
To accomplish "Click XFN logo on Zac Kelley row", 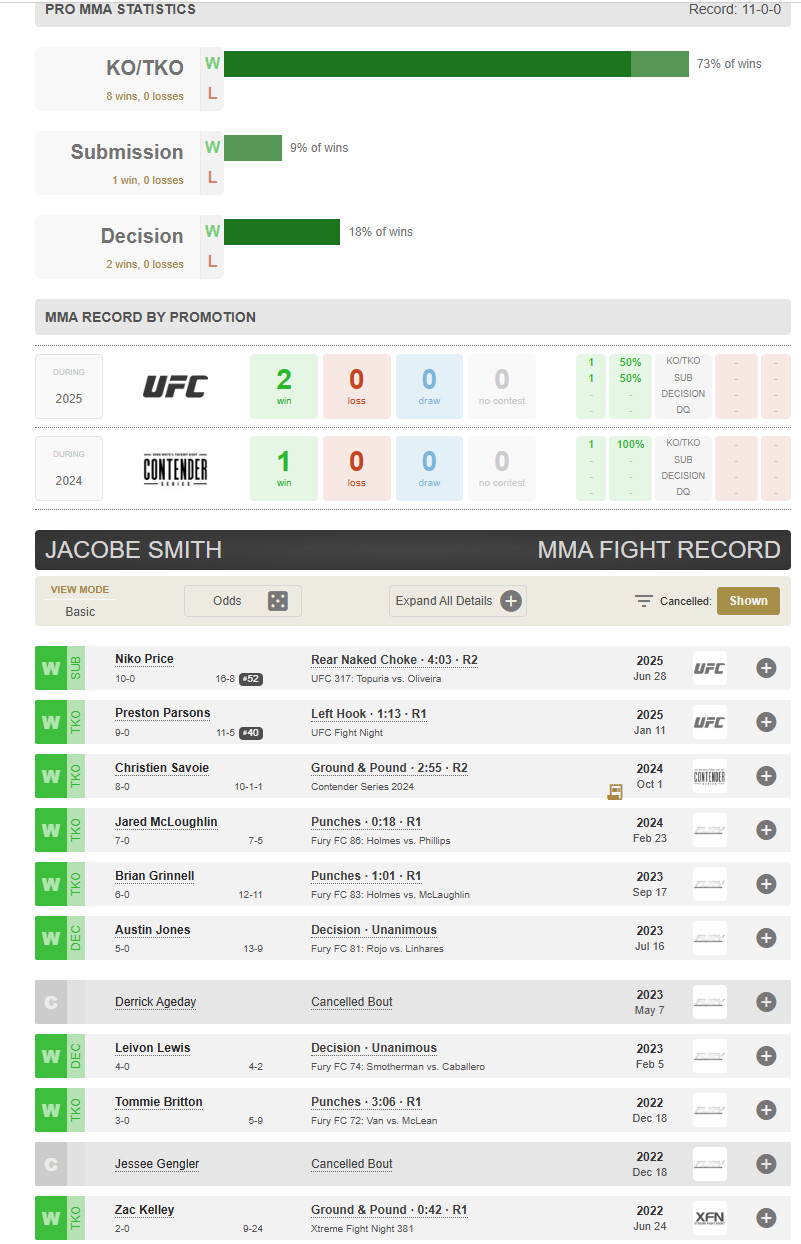I will point(709,1218).
